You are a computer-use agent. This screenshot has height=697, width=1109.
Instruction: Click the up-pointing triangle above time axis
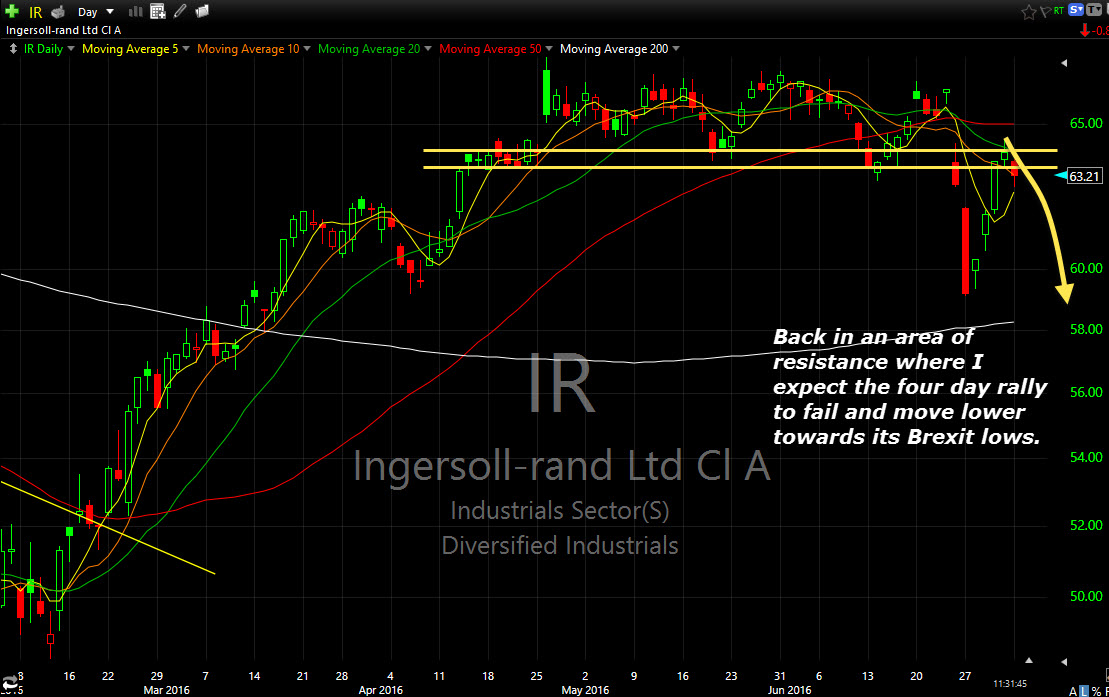pos(1029,660)
